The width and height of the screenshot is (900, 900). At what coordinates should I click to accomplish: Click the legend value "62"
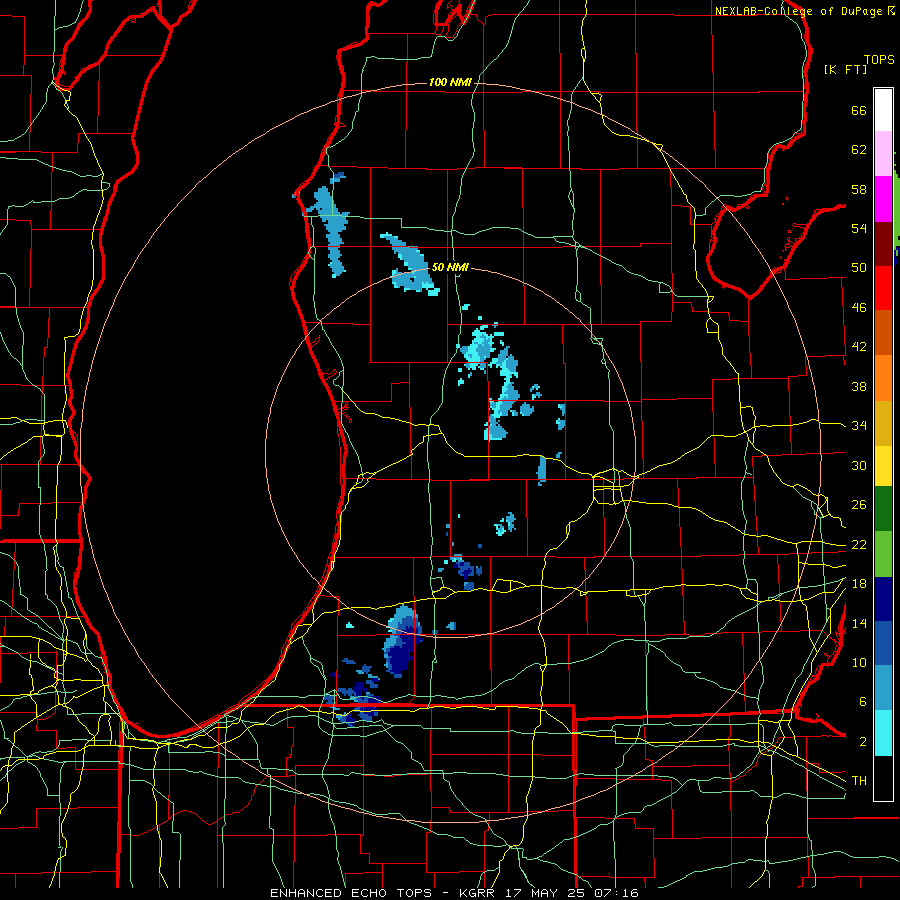point(859,150)
